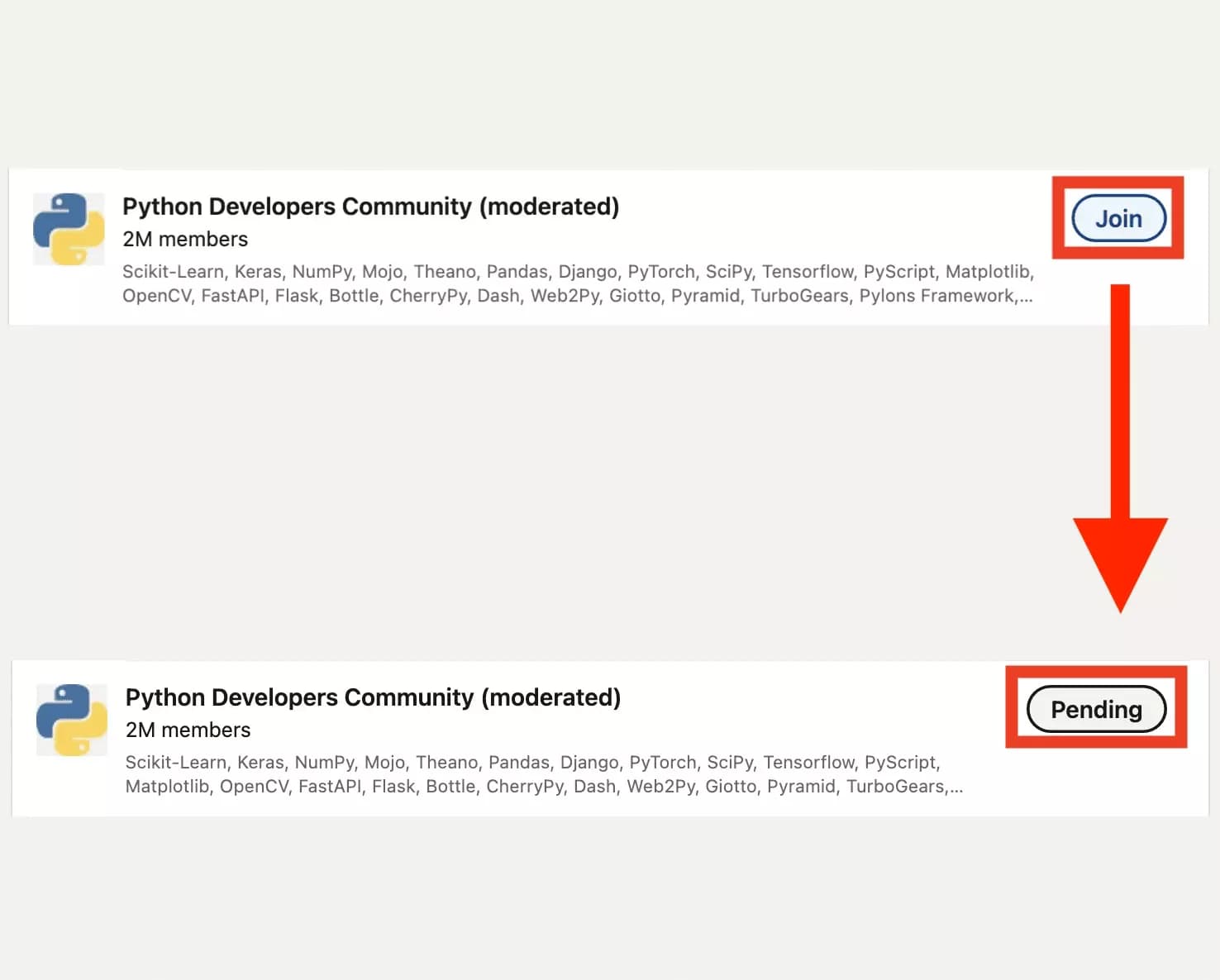Click the Join button on the top group card
The height and width of the screenshot is (980, 1220).
(x=1118, y=218)
